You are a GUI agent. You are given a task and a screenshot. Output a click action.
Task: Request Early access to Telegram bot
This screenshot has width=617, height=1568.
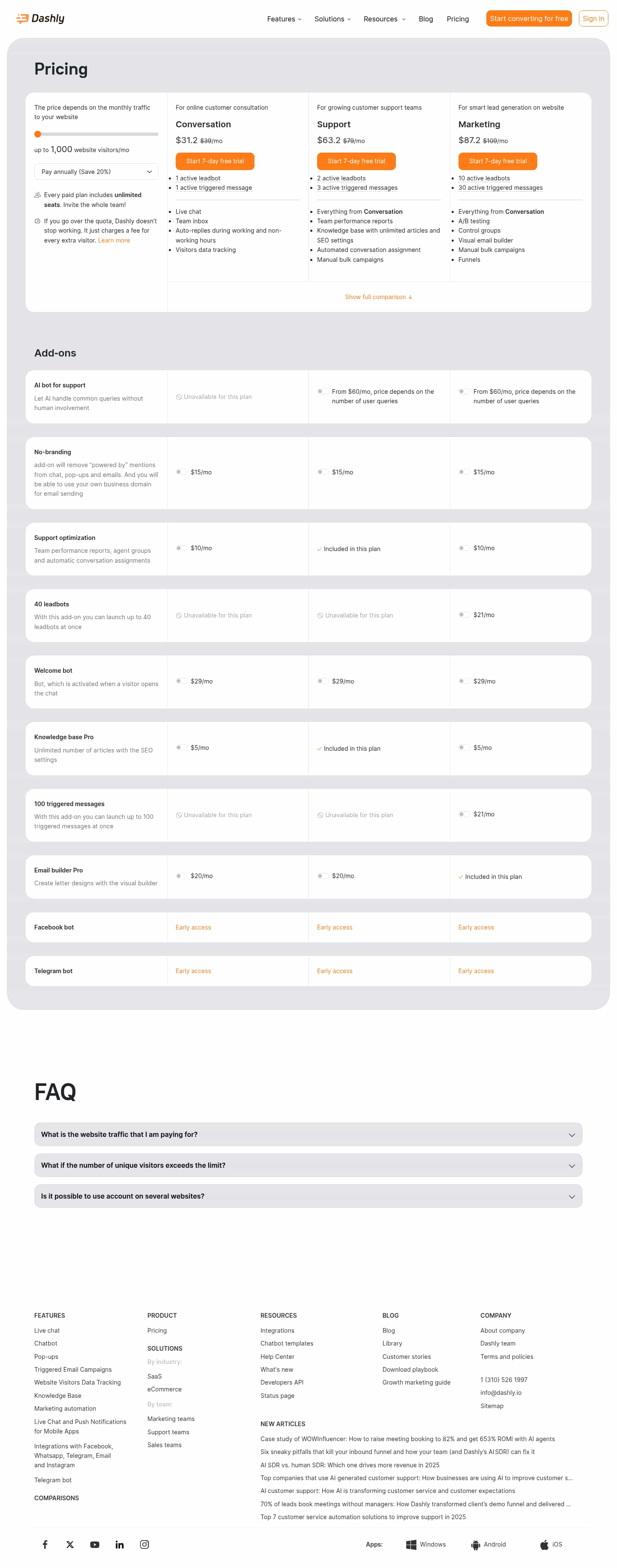coord(194,971)
